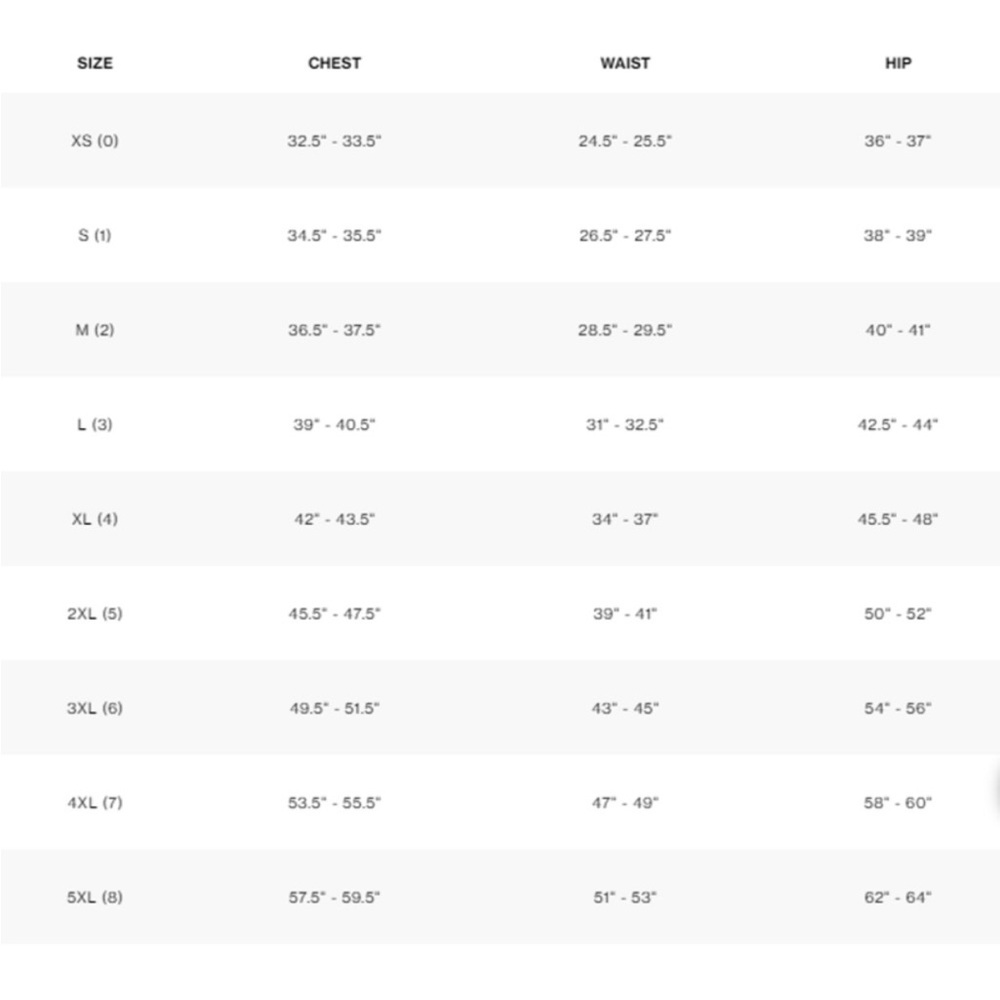Screen dimensions: 1000x1000
Task: Select the S (1) size label
Action: point(95,235)
